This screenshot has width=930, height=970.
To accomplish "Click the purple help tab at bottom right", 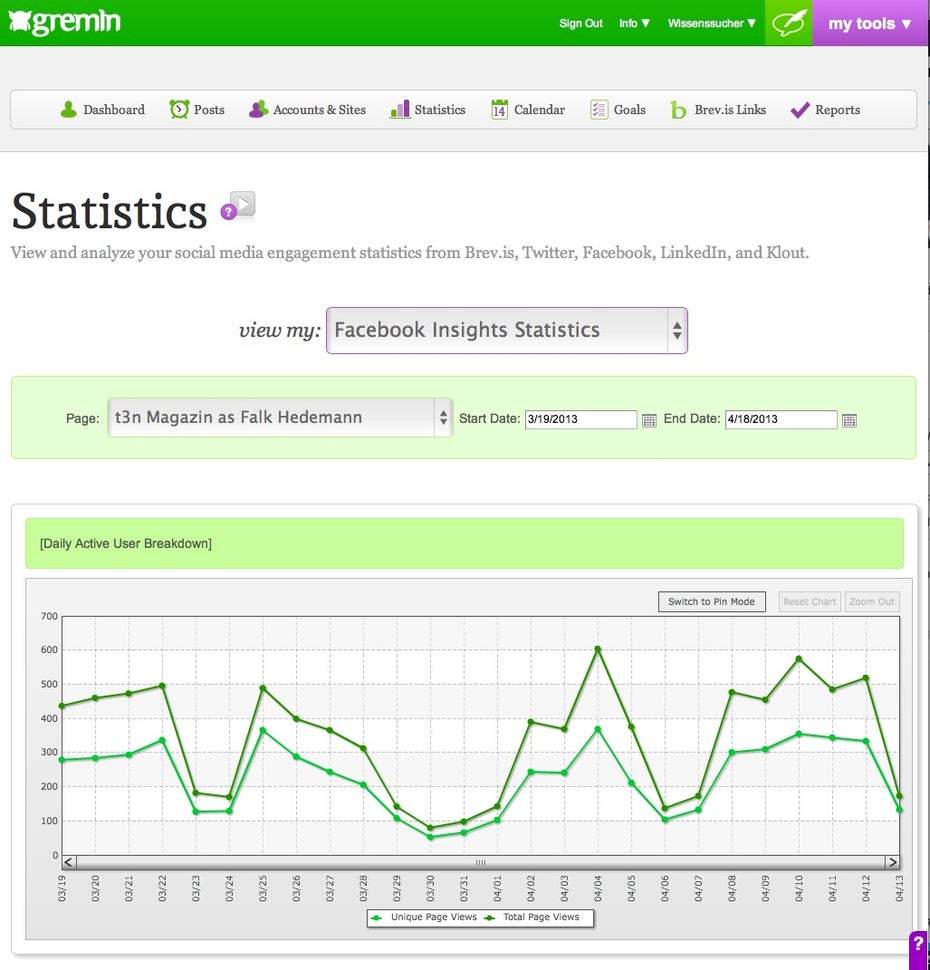I will click(x=919, y=950).
